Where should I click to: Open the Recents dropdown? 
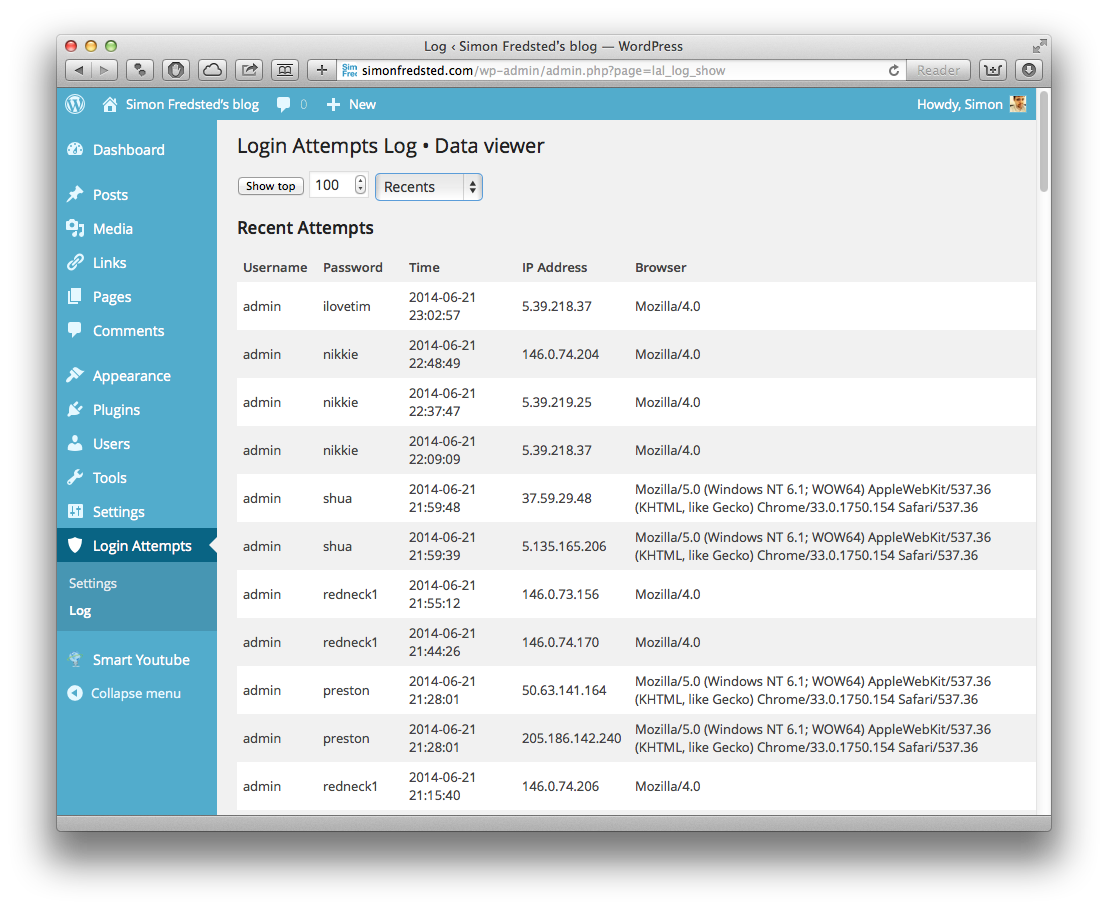point(429,187)
